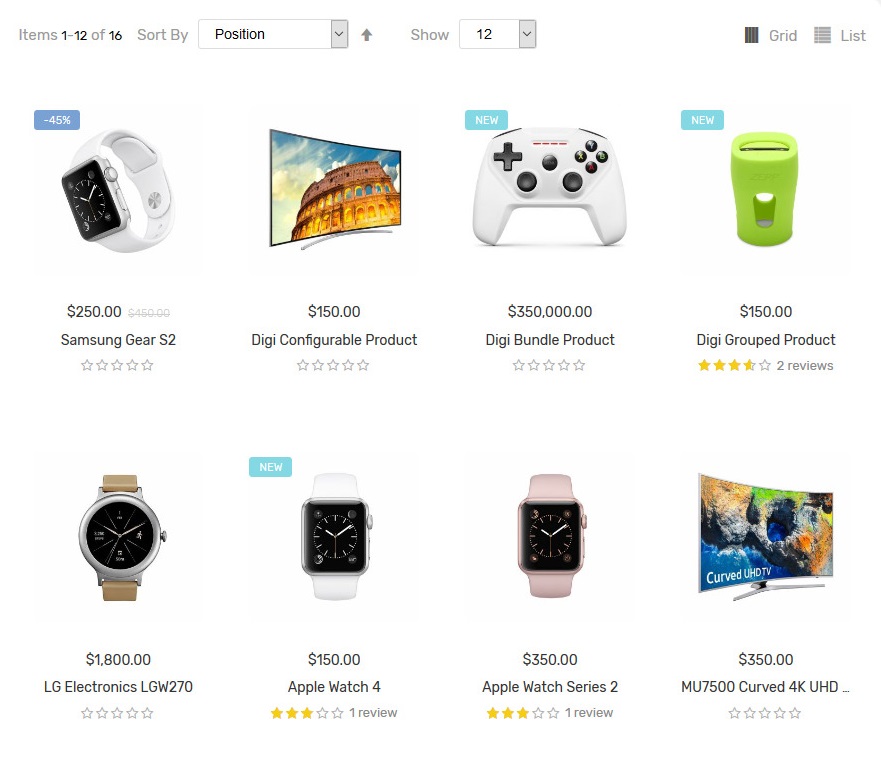This screenshot has height=761, width=881.
Task: Open the Sort By Position dropdown
Action: point(273,34)
